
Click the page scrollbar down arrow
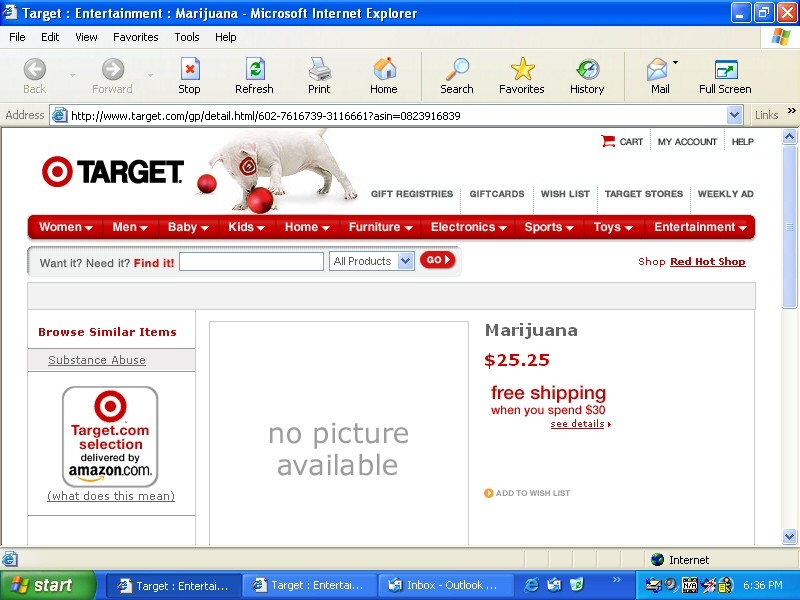click(x=789, y=536)
